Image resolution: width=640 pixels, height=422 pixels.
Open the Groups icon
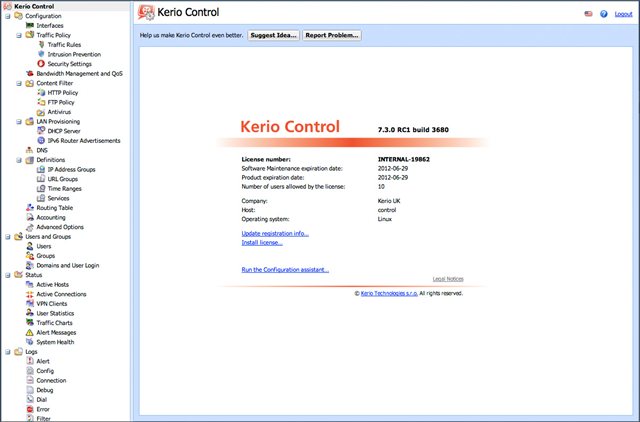click(x=30, y=255)
